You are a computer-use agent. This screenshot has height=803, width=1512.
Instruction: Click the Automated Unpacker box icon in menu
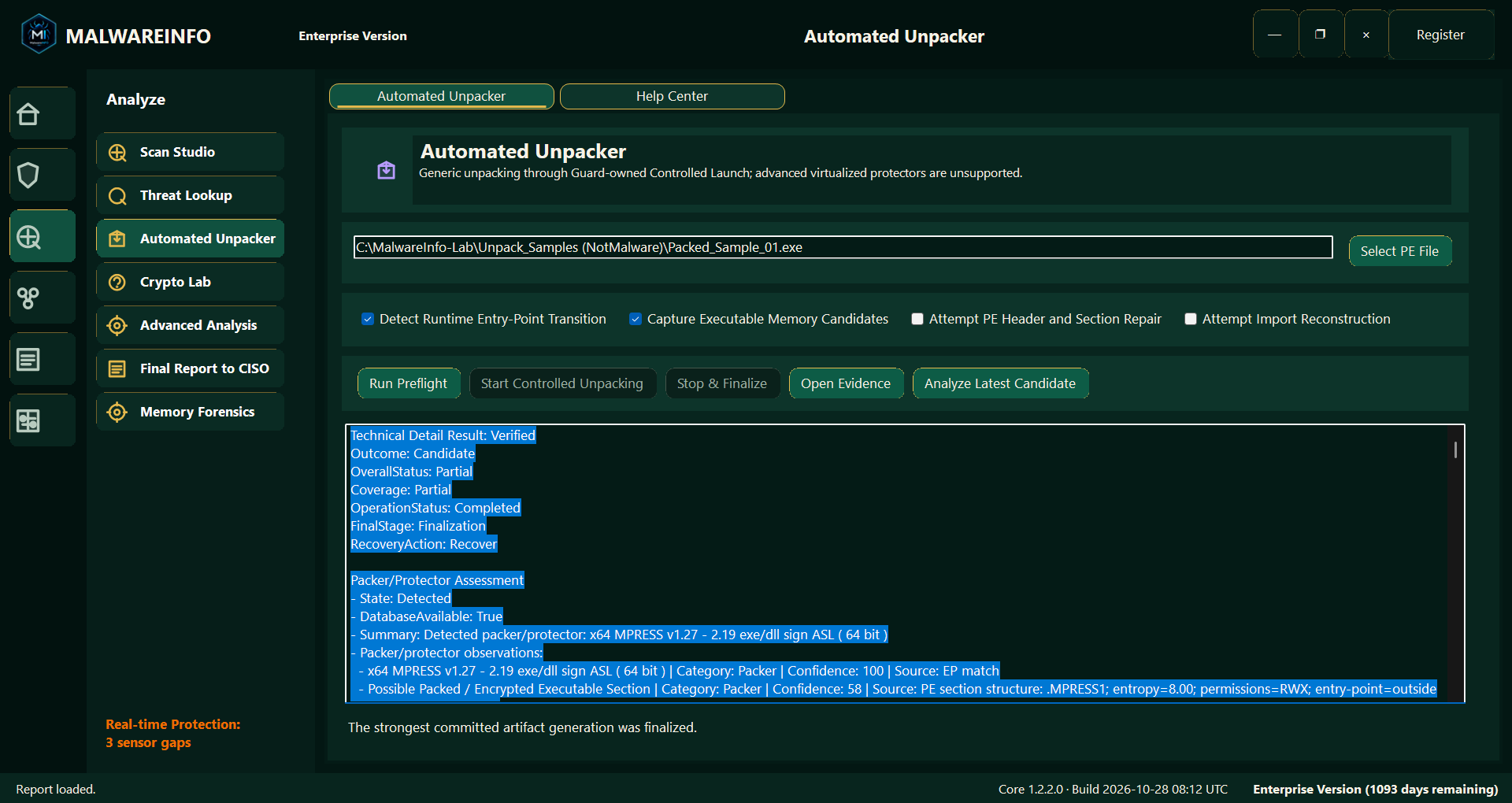[117, 239]
